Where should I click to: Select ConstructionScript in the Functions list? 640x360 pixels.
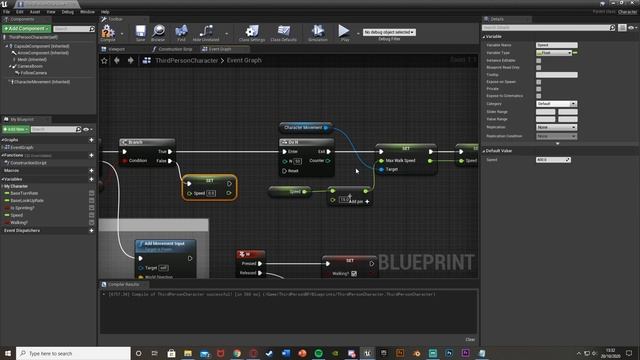click(28, 163)
